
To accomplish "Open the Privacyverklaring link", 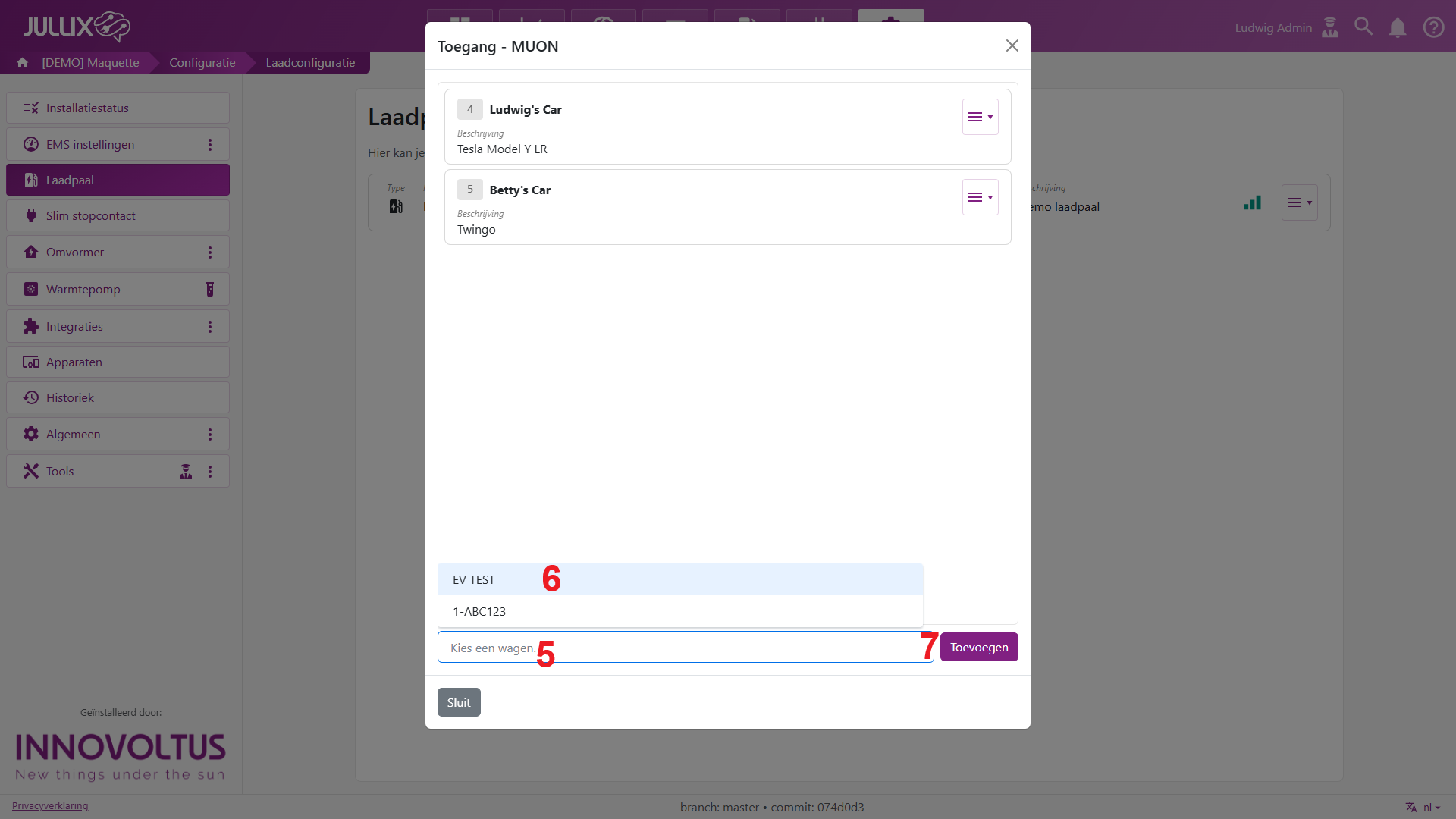I will pyautogui.click(x=50, y=806).
